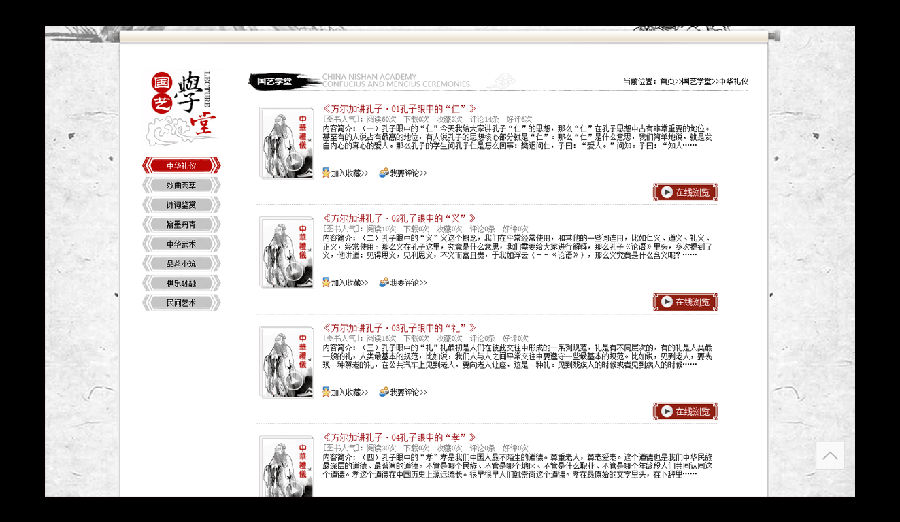Image resolution: width=900 pixels, height=522 pixels.
Task: Open lecture title 03 孔子眼中的"礼"
Action: coord(399,328)
